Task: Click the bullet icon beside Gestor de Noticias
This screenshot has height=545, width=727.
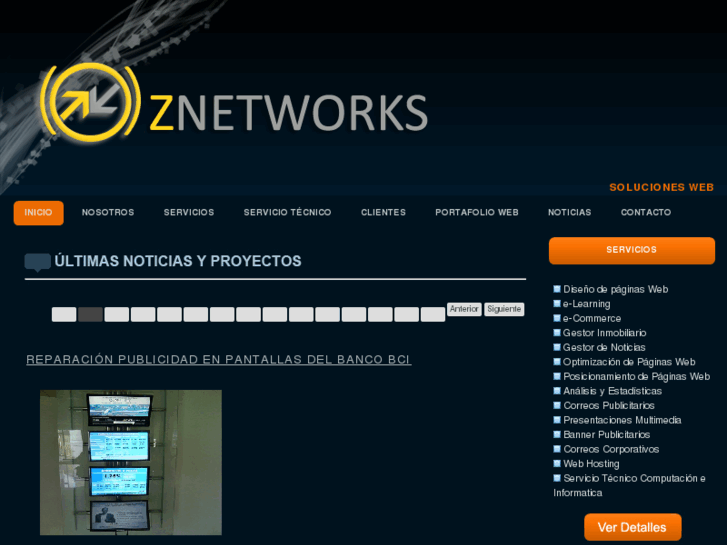Action: (x=557, y=347)
